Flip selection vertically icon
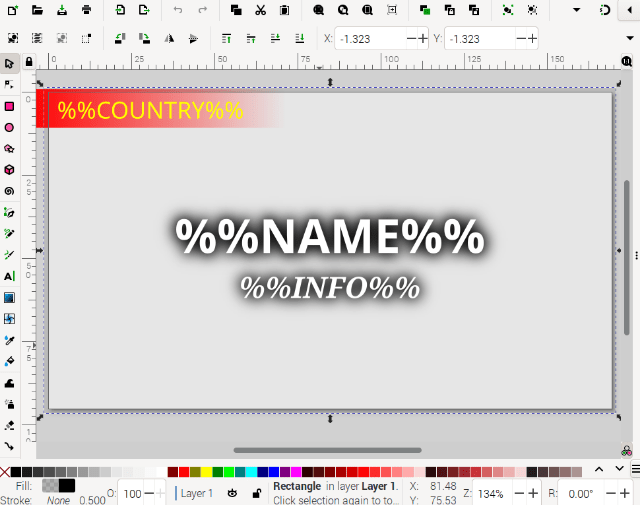The width and height of the screenshot is (640, 505). point(193,38)
